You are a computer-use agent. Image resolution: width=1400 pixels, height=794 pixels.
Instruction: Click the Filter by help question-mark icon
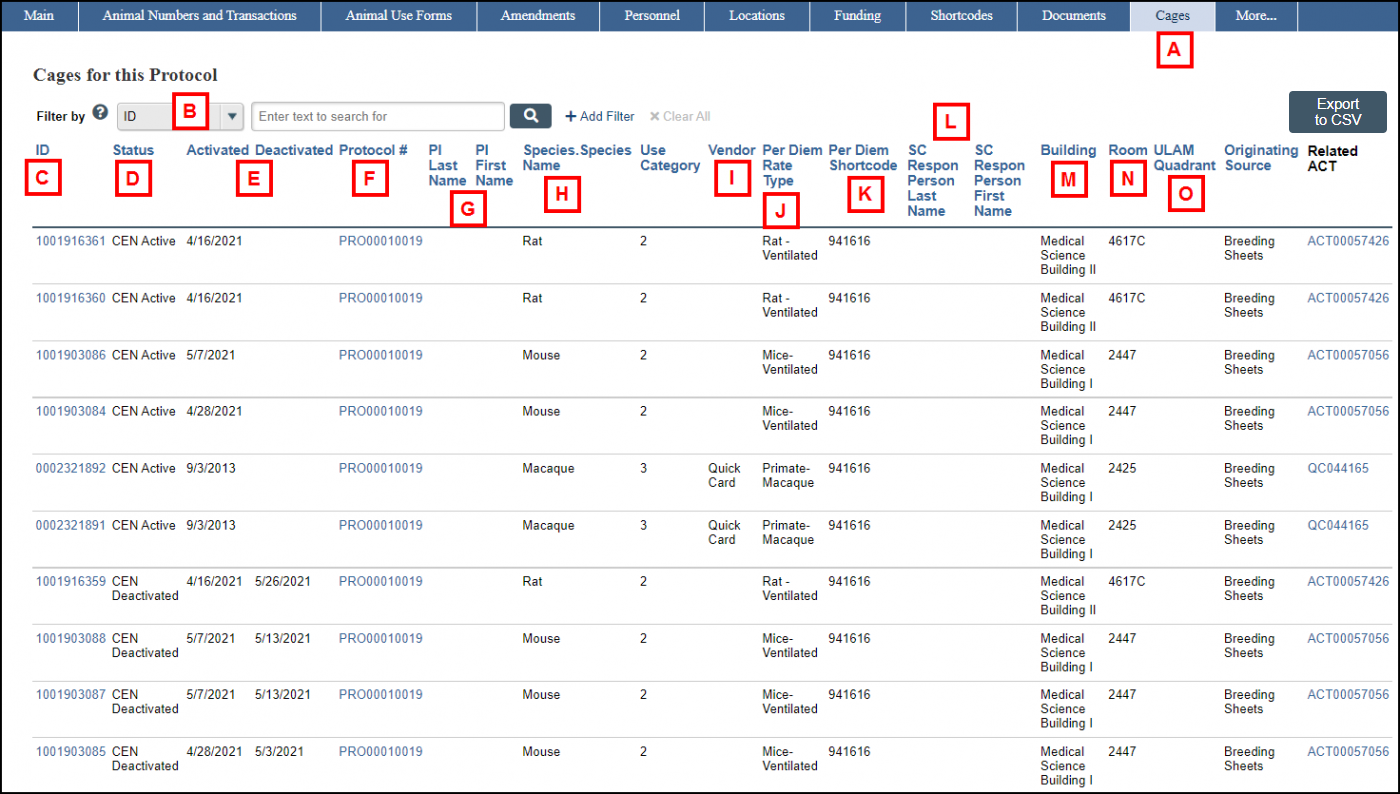[100, 113]
